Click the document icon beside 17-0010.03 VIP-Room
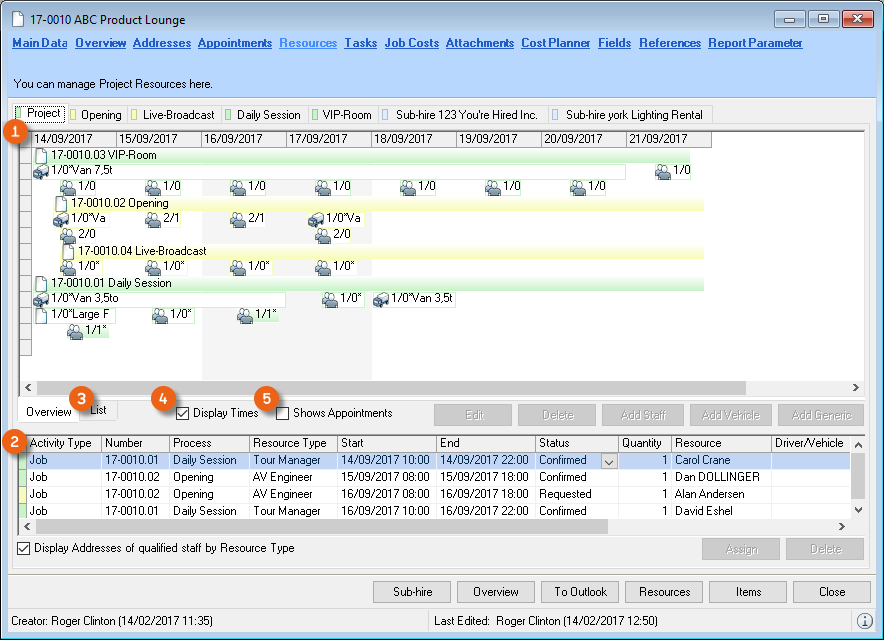884x640 pixels. point(41,155)
